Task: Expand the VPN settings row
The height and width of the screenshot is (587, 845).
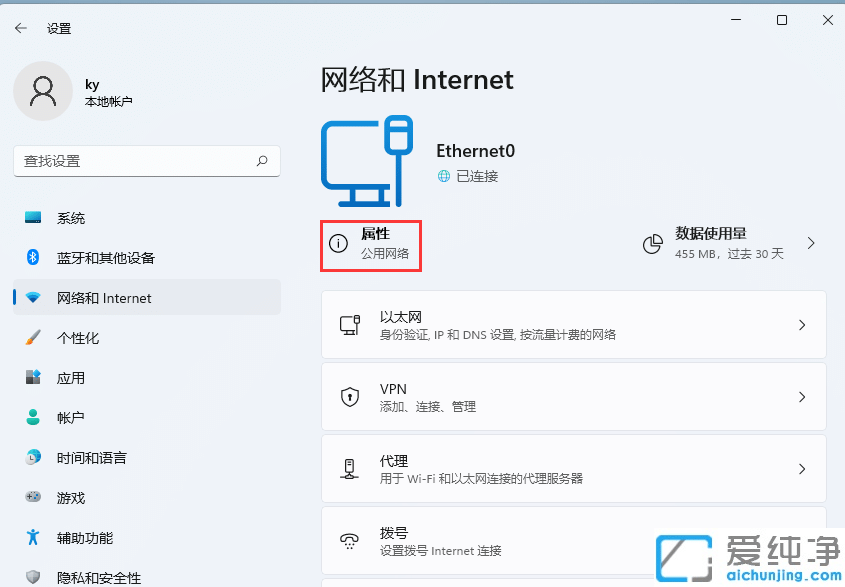Action: pyautogui.click(x=573, y=396)
